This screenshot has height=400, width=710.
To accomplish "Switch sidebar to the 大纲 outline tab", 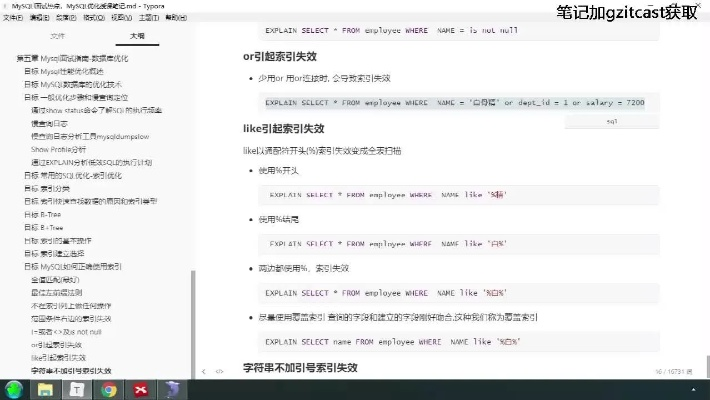I will pos(137,36).
